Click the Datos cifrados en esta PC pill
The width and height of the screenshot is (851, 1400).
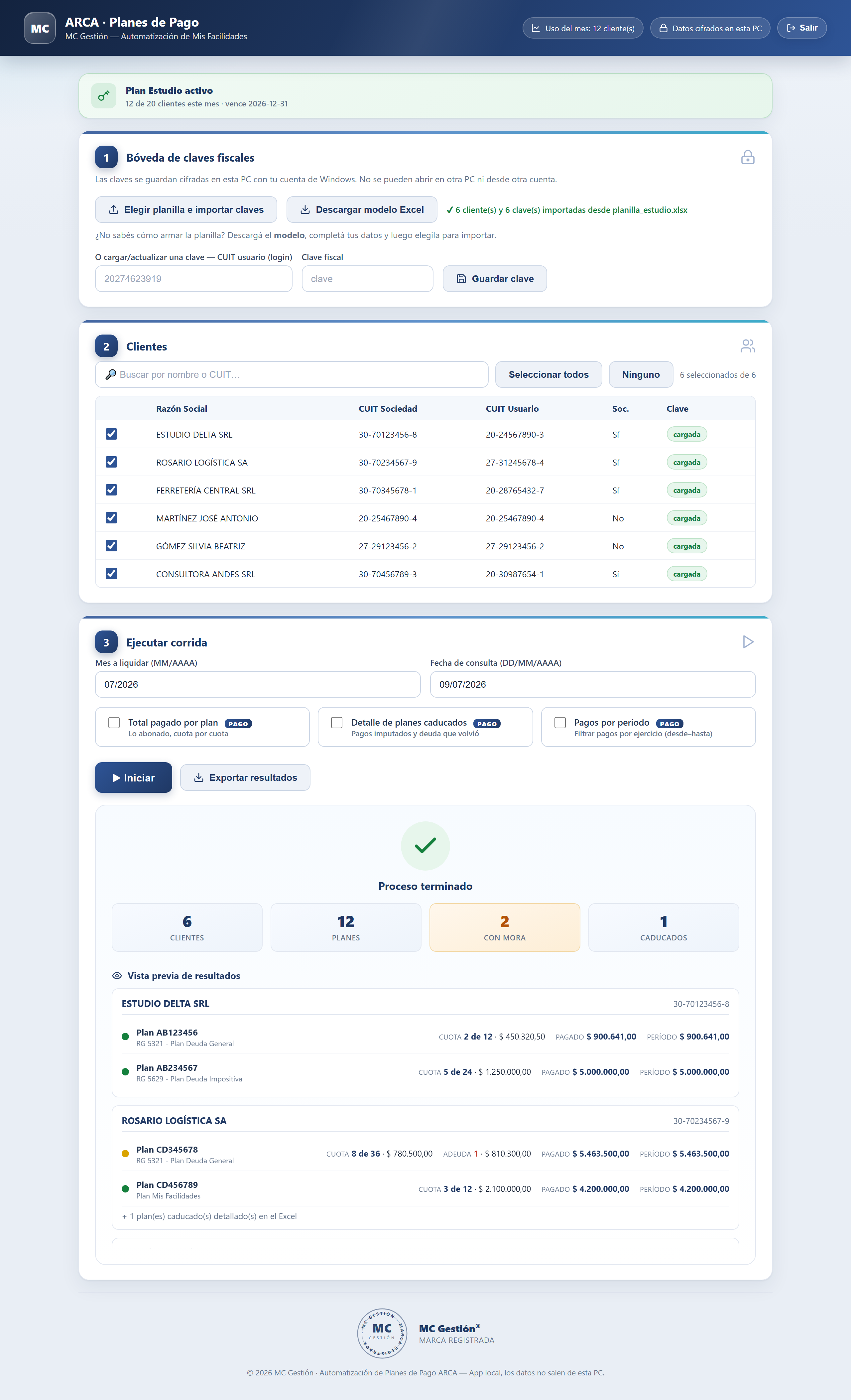tap(710, 28)
